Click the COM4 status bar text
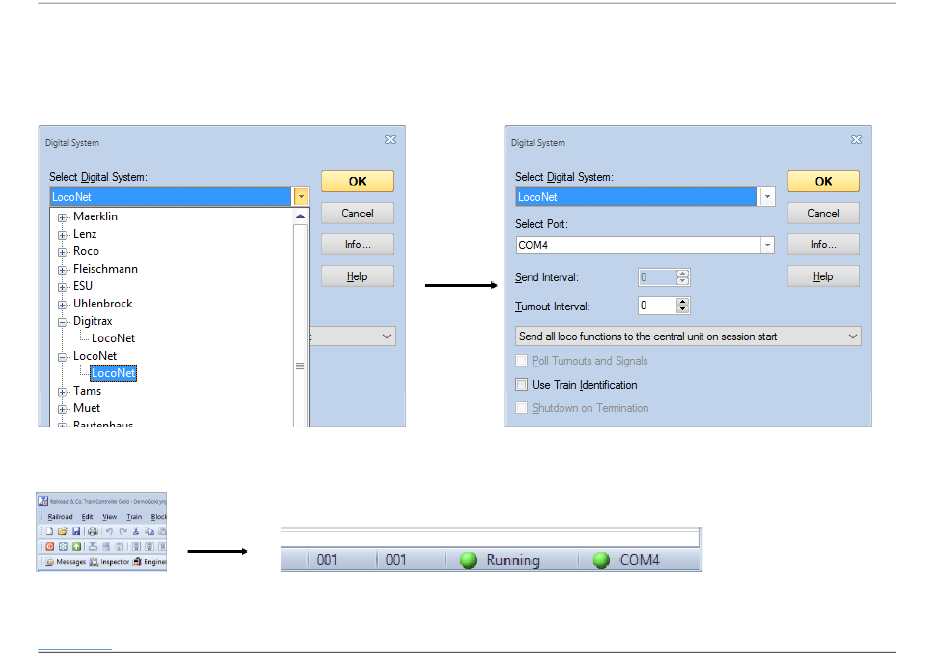The width and height of the screenshot is (950, 655). (639, 560)
